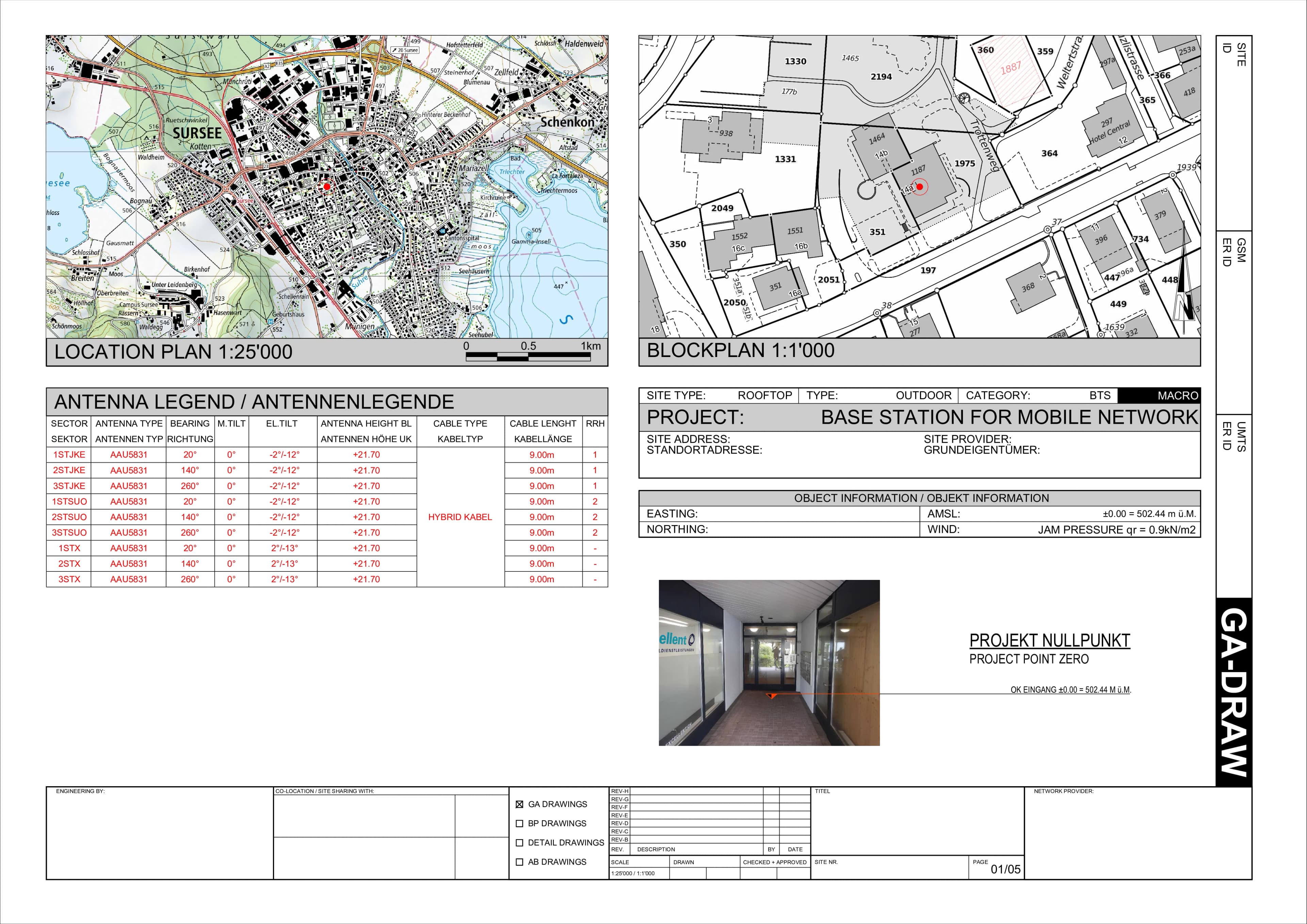Click the ANTENNA HEIGHT BL column header
Screen dimensions: 1307x924
click(366, 424)
